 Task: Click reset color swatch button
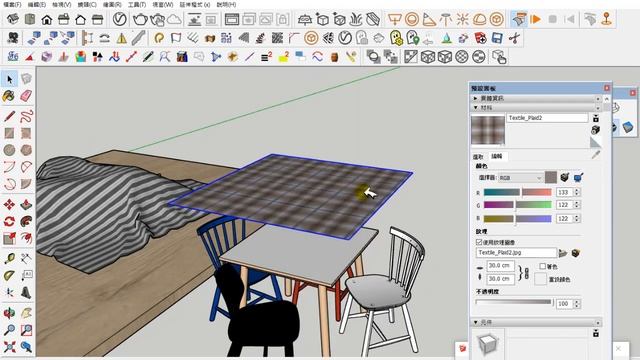(x=540, y=279)
